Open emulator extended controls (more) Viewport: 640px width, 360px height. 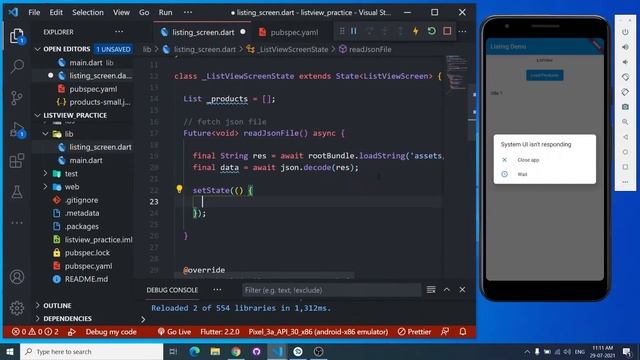625,182
